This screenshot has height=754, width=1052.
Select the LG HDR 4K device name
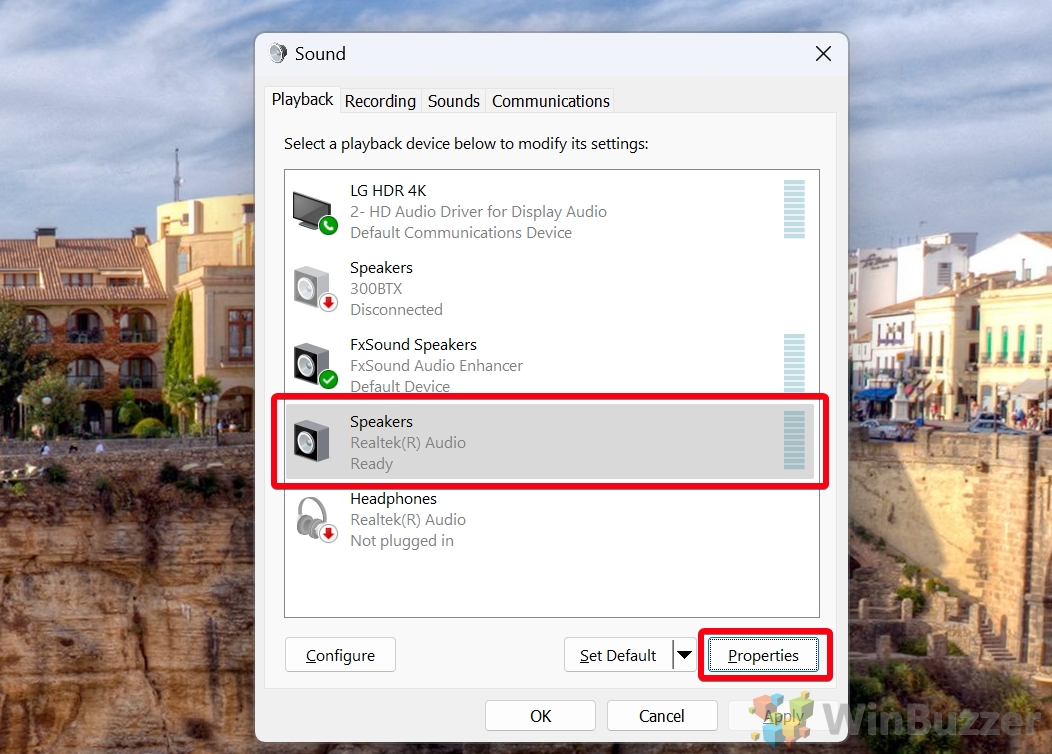click(388, 191)
